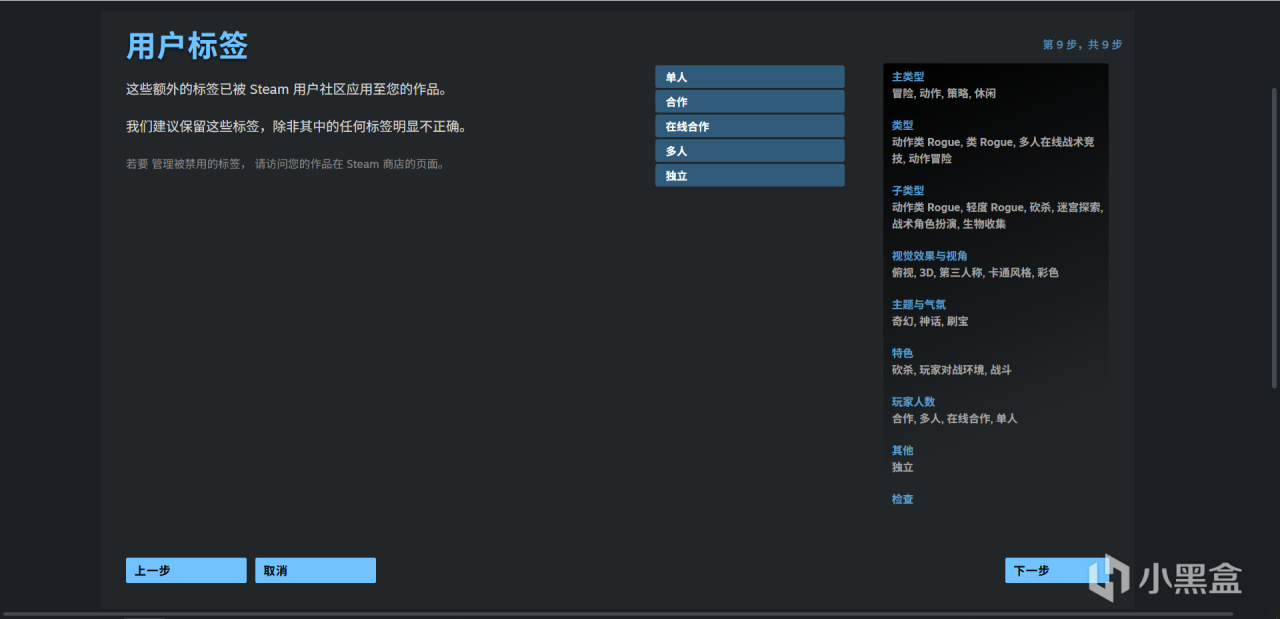Click the 其他 section heading
Screen dimensions: 1280x619
click(x=902, y=450)
